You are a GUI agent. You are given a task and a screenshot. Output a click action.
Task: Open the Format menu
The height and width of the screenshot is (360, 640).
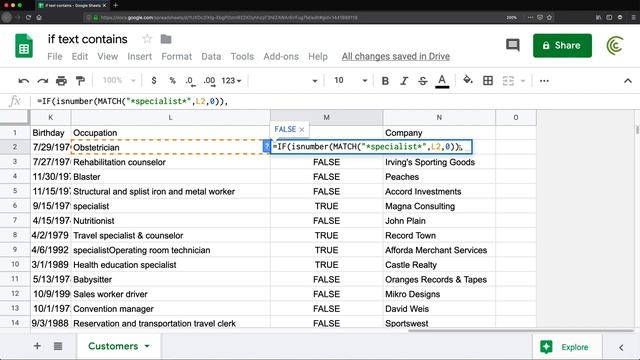coord(176,56)
